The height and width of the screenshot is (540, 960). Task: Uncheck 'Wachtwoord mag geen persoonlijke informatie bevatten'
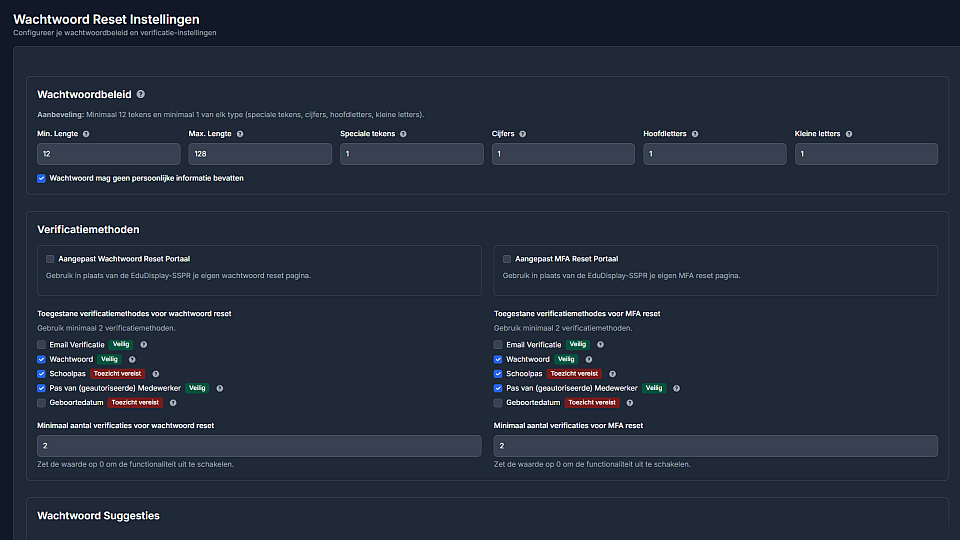pyautogui.click(x=42, y=179)
